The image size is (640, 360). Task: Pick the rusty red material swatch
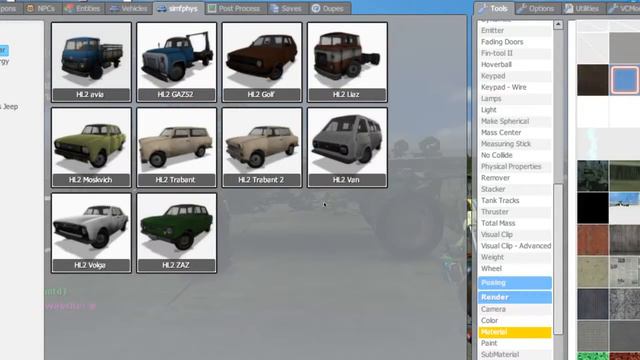(593, 240)
